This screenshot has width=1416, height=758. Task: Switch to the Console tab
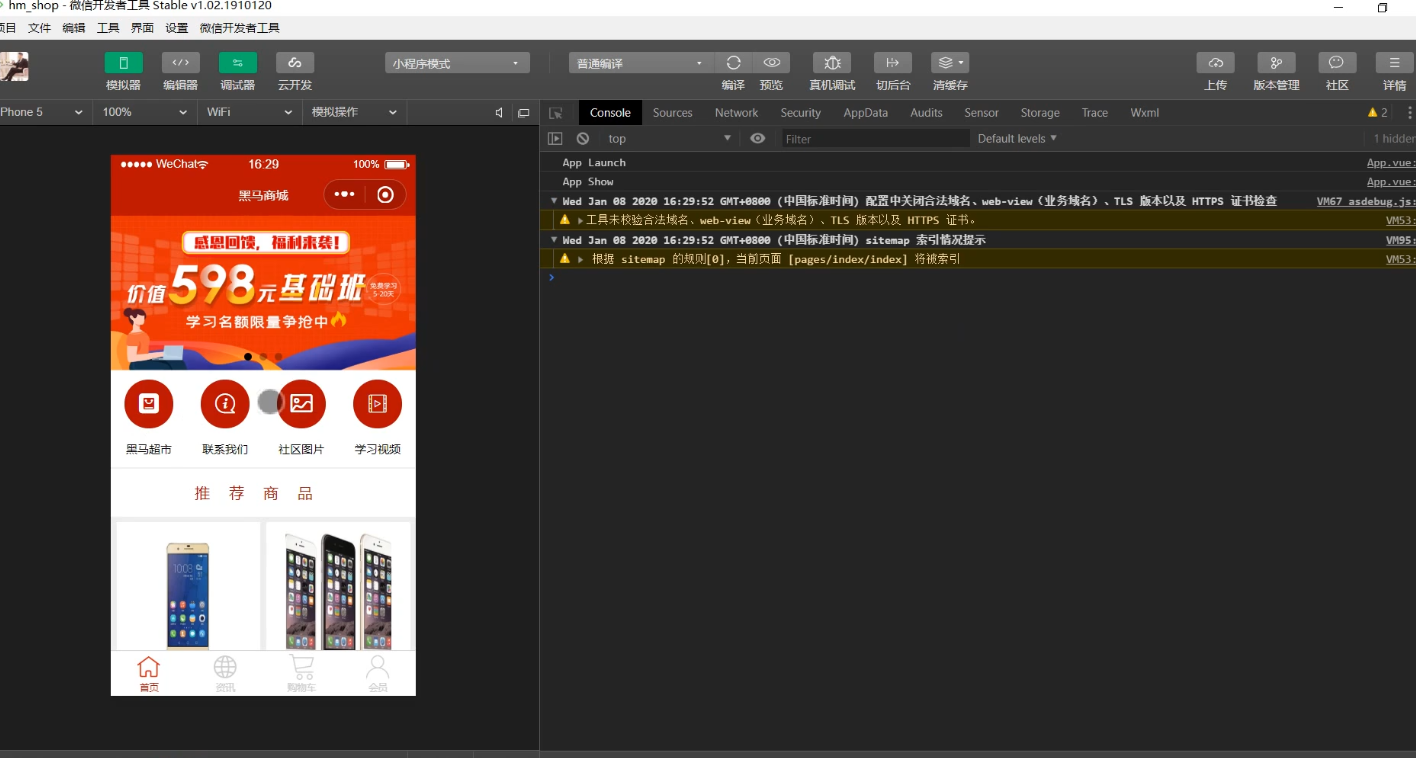pyautogui.click(x=610, y=113)
